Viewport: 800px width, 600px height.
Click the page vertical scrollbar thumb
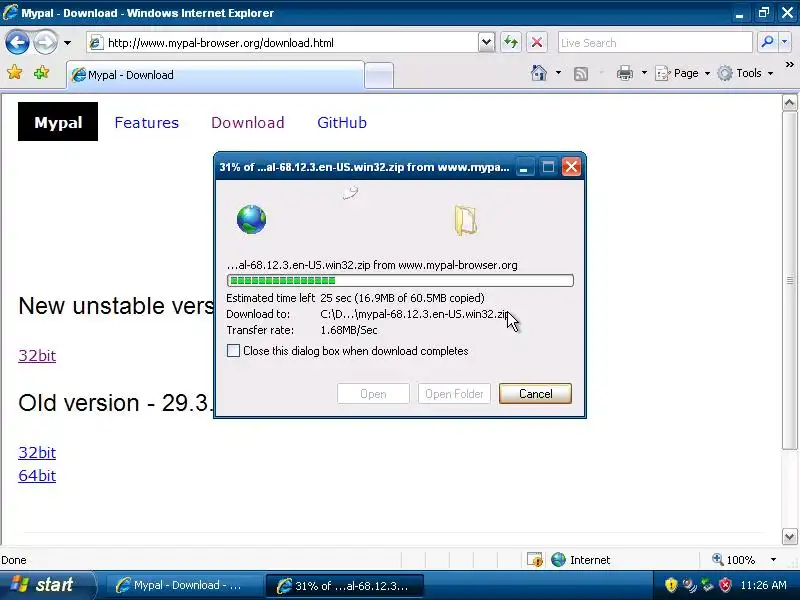pos(789,280)
